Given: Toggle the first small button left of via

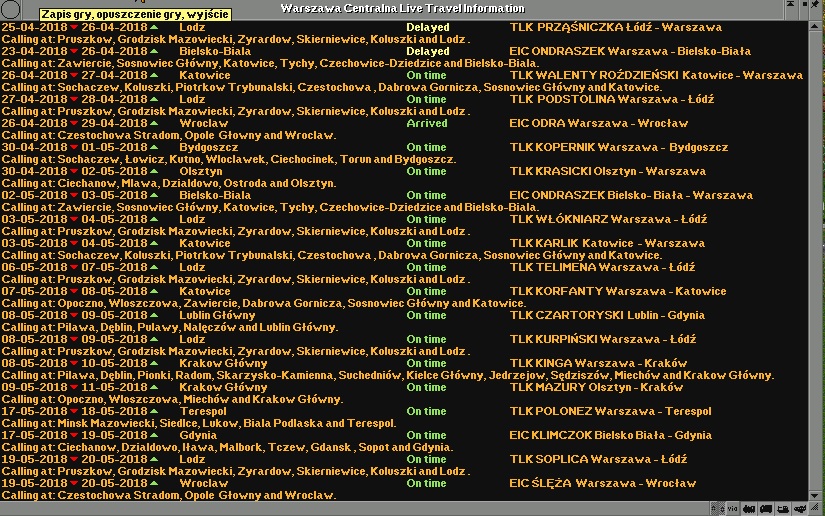Looking at the screenshot, I should (714, 508).
